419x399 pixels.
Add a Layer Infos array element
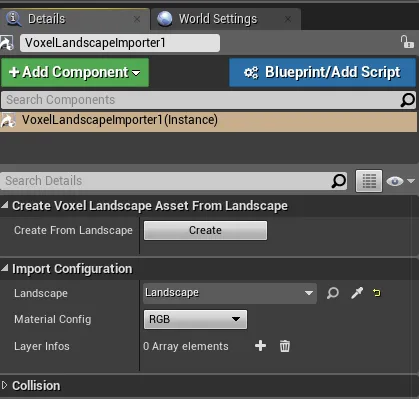260,346
